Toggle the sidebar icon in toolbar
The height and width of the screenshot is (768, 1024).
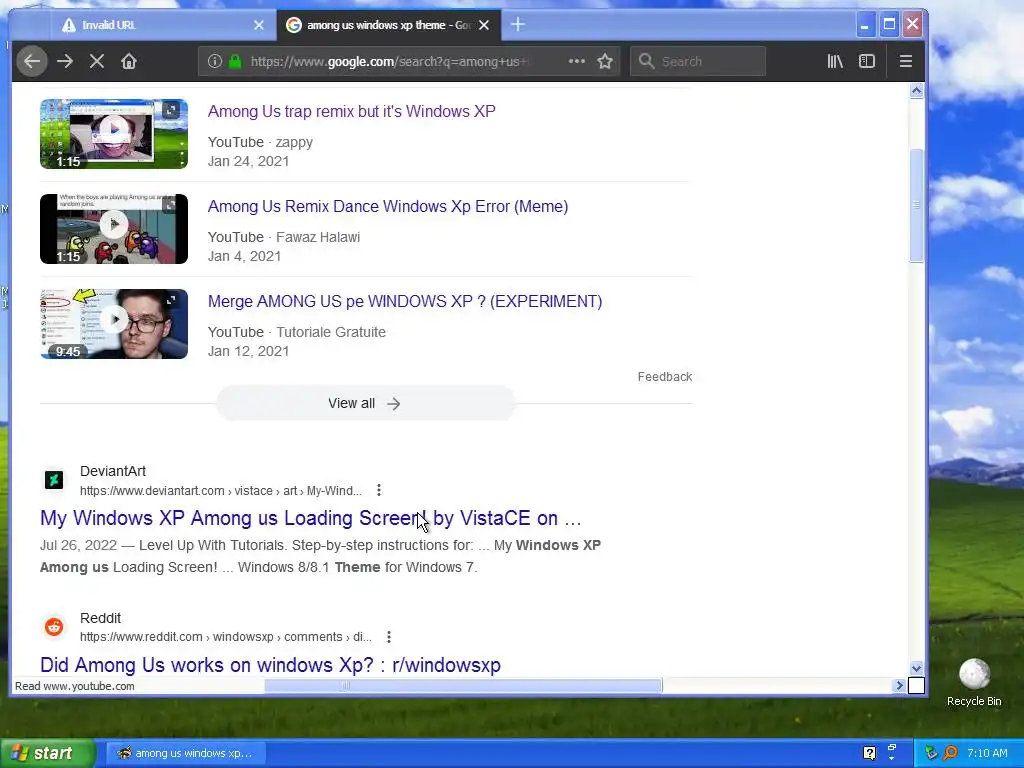coord(867,61)
